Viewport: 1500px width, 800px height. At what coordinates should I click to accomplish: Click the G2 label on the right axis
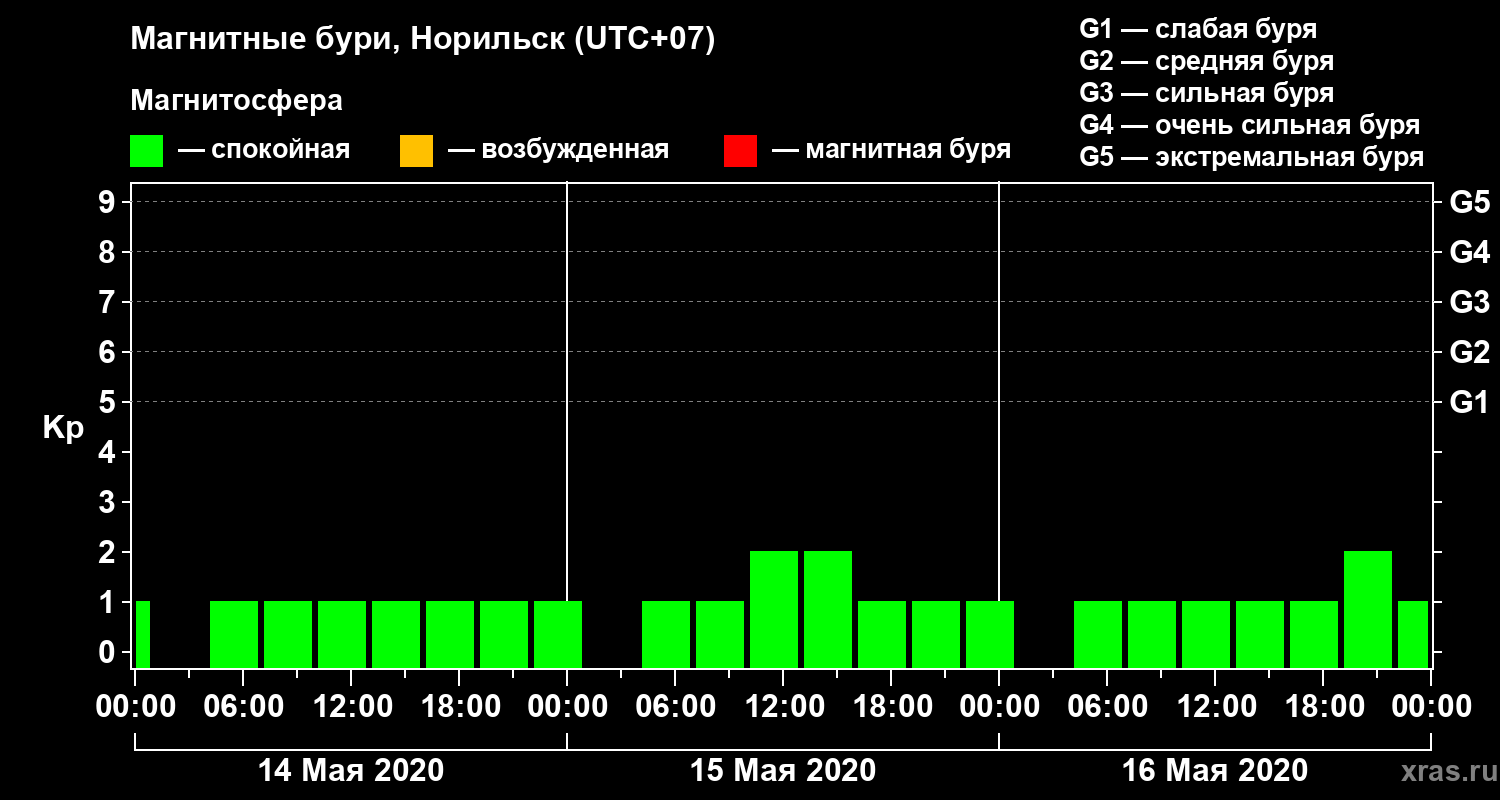point(1469,353)
